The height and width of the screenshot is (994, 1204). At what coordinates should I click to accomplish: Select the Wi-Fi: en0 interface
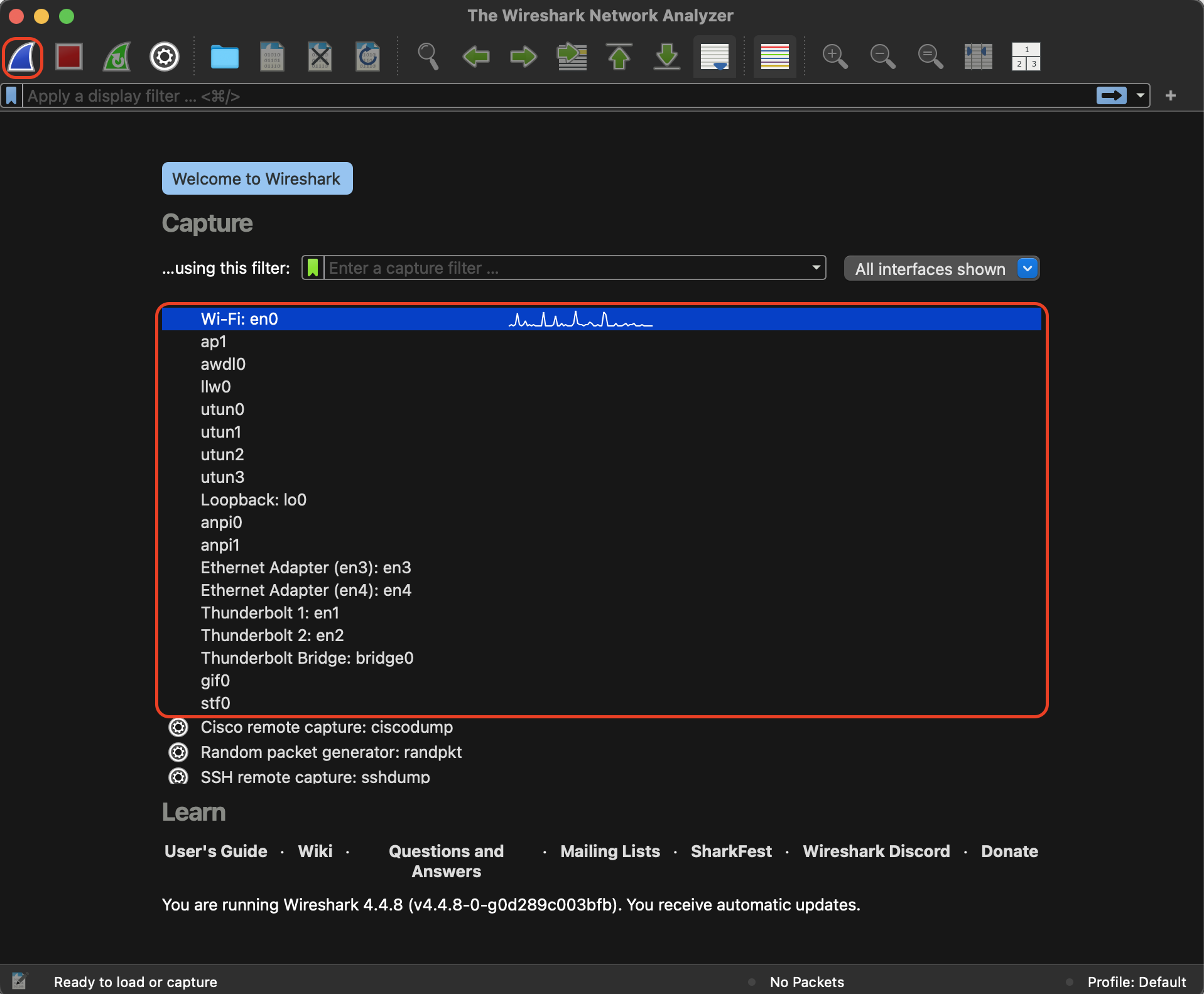tap(602, 319)
